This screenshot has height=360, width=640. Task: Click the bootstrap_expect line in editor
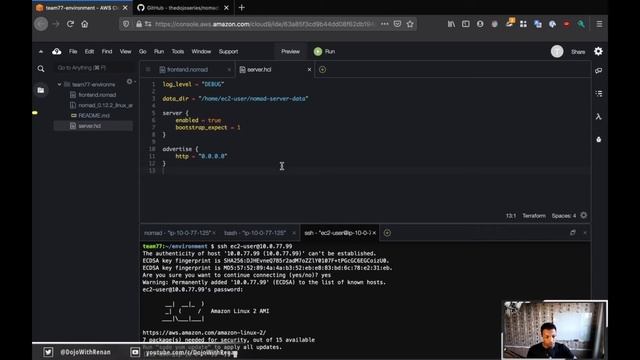click(x=208, y=127)
